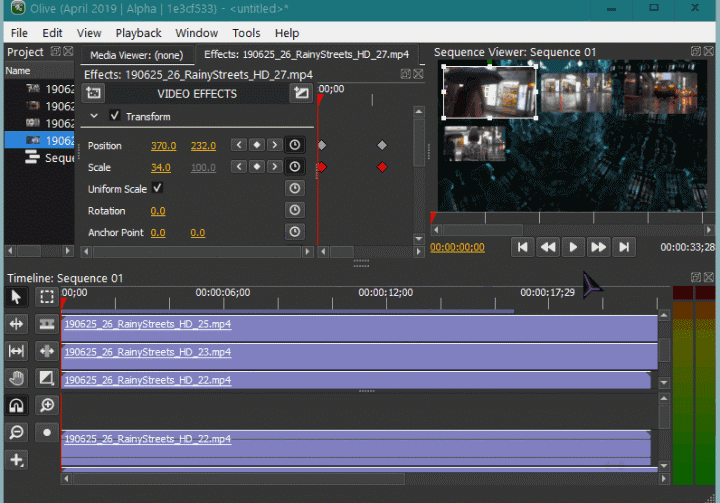
Task: Toggle the Rotation keyframing stopwatch
Action: [x=294, y=210]
